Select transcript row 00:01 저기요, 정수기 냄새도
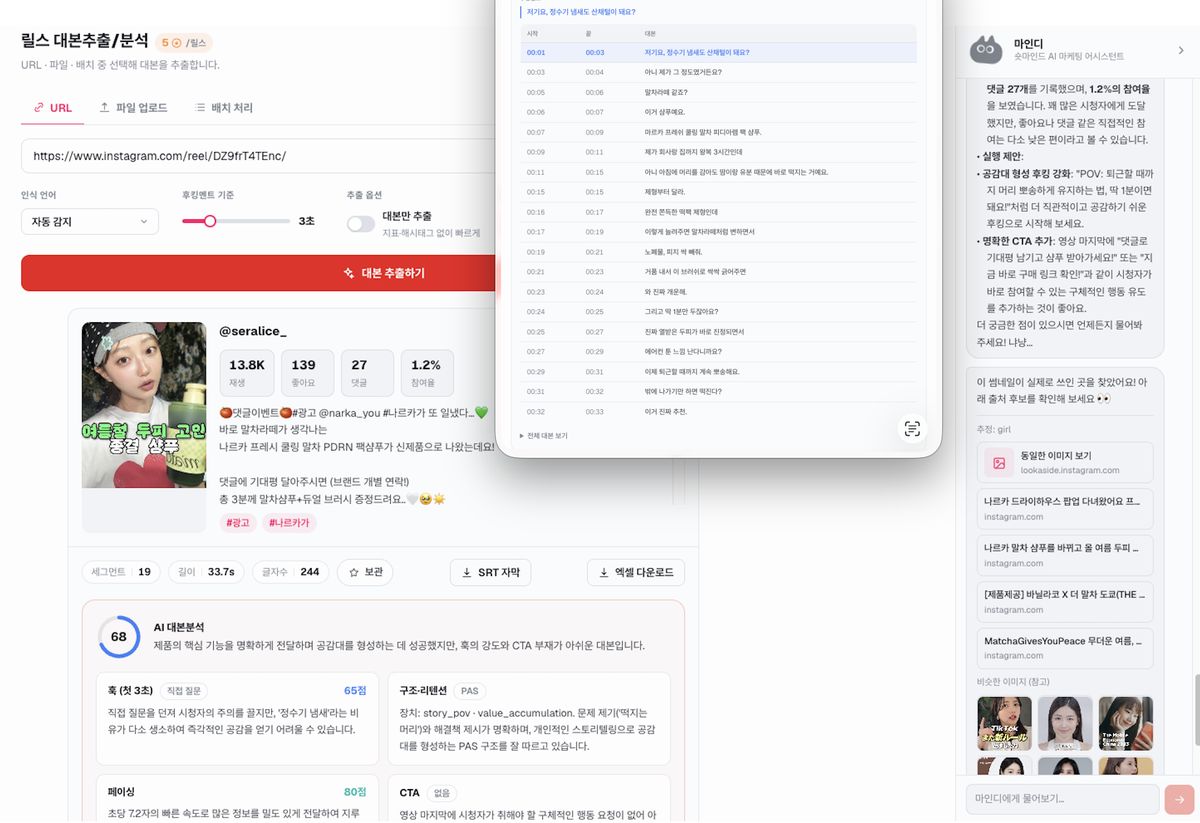The width and height of the screenshot is (1200, 823). (718, 52)
